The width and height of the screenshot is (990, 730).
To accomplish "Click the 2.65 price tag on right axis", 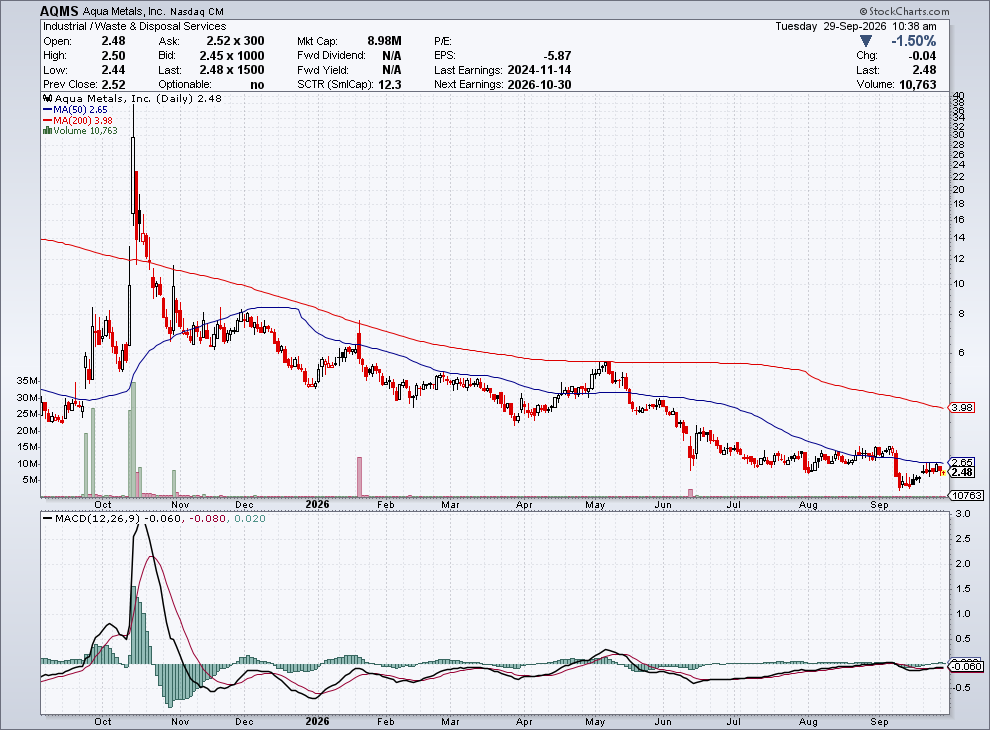I will point(962,462).
